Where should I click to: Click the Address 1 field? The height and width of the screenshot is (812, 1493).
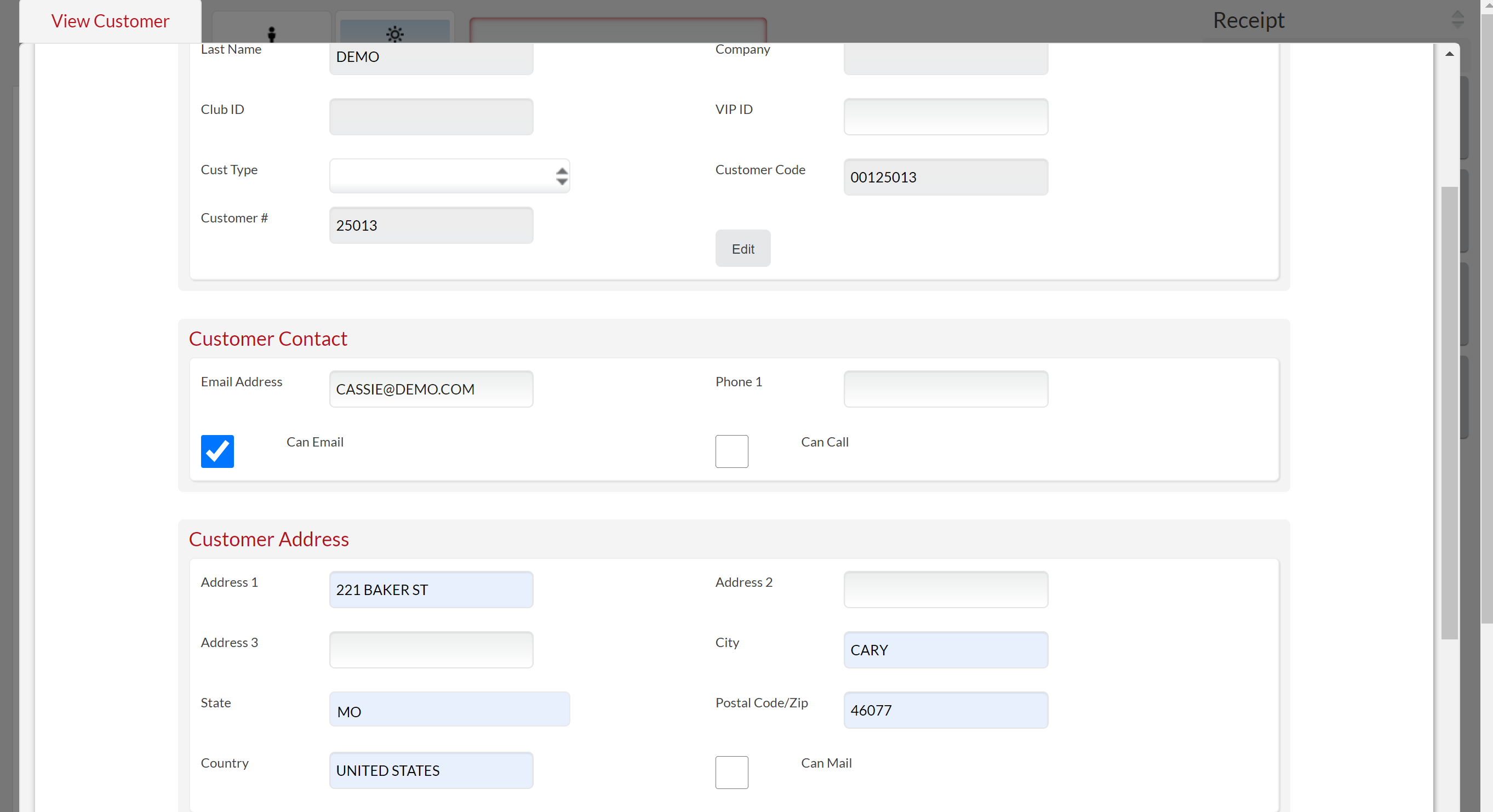click(x=431, y=590)
